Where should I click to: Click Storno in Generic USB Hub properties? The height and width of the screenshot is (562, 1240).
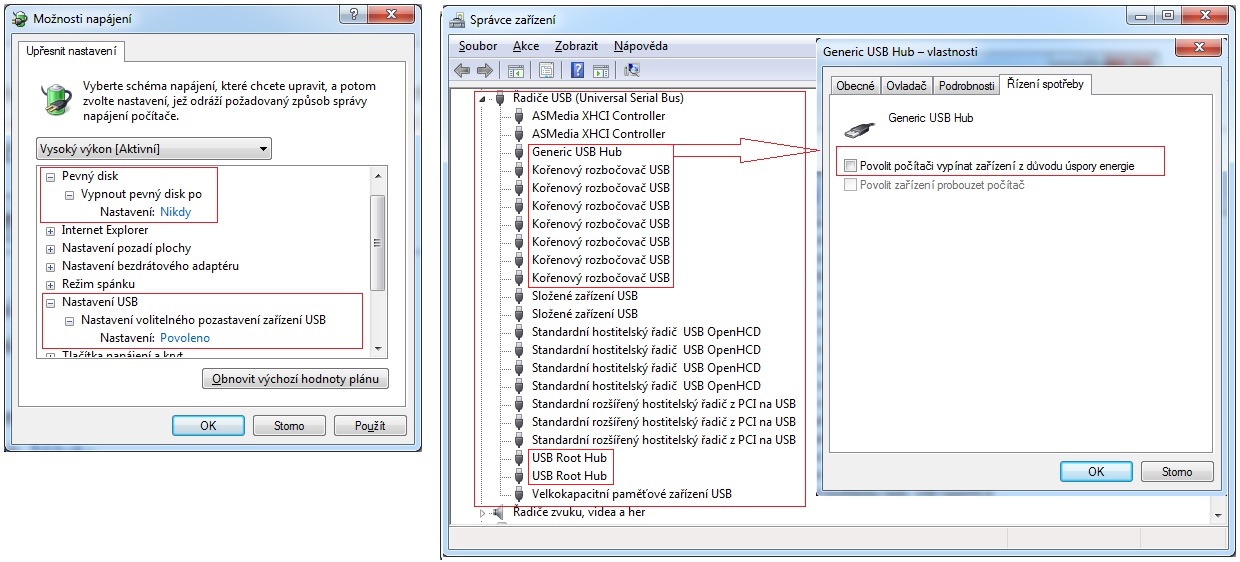[x=1177, y=471]
